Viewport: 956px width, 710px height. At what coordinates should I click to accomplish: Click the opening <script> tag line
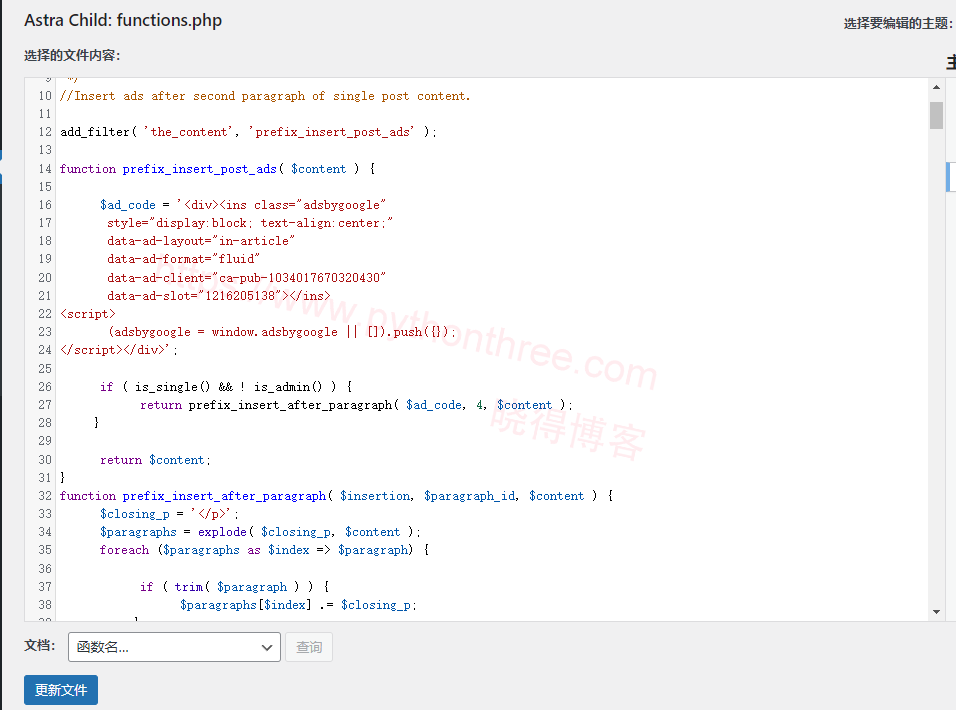[88, 314]
